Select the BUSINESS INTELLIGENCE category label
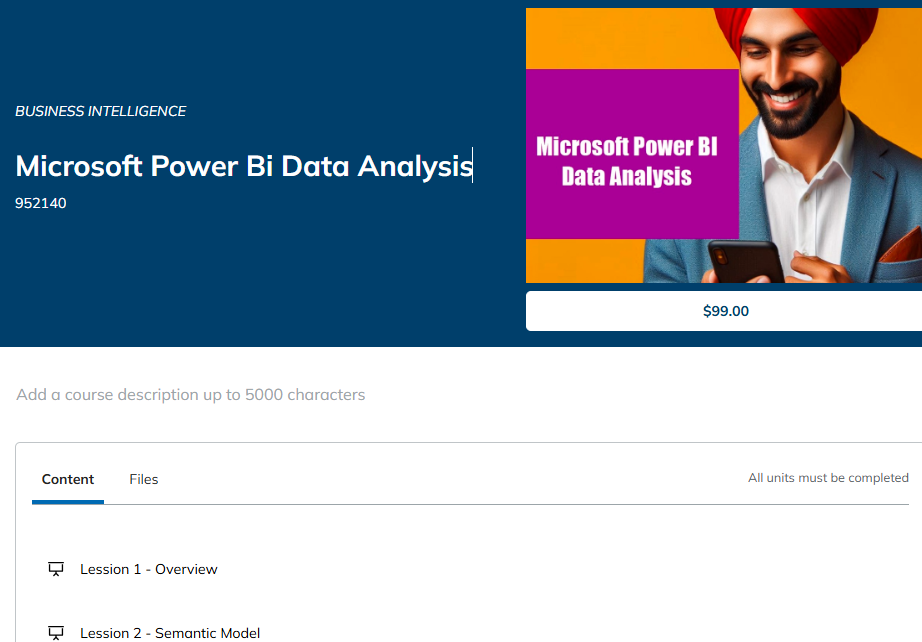 [x=101, y=111]
